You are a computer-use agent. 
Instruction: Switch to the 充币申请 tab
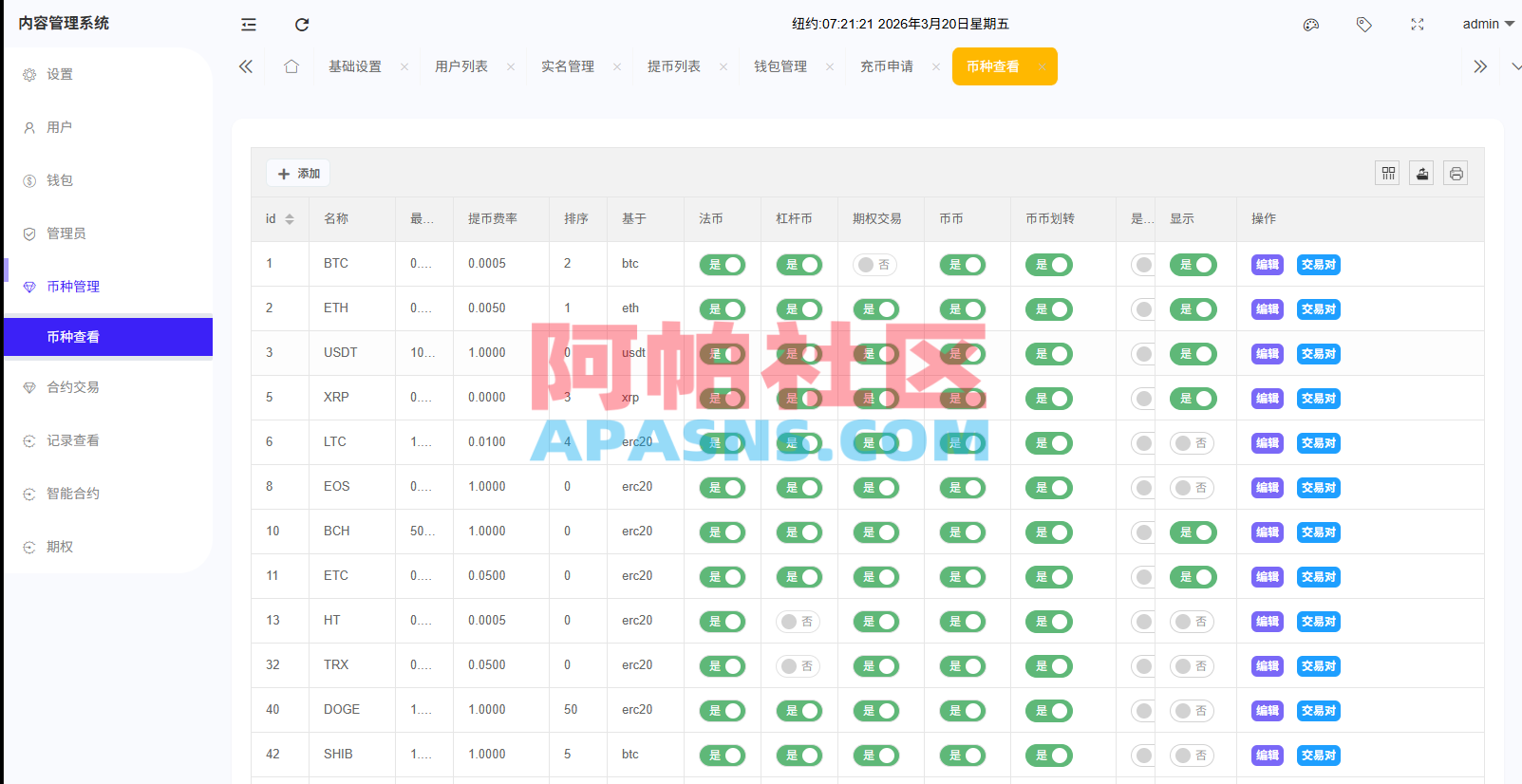[x=887, y=66]
